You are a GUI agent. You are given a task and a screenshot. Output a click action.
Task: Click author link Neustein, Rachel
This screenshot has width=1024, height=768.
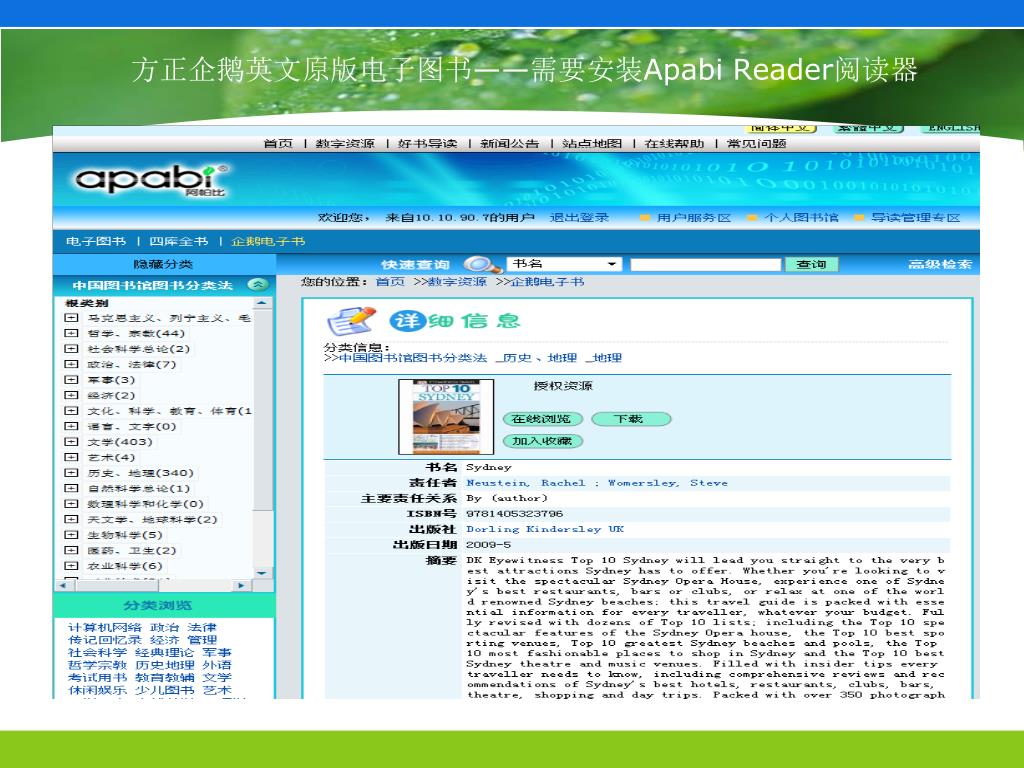tap(526, 483)
